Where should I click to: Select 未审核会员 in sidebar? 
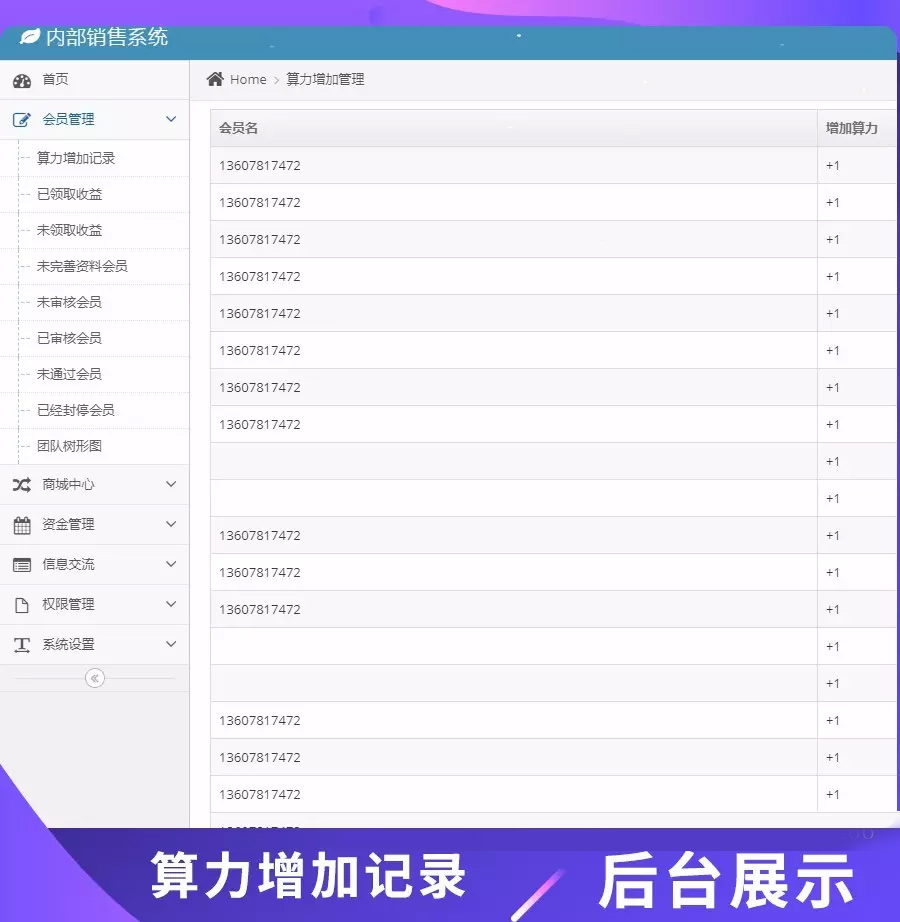pos(69,302)
